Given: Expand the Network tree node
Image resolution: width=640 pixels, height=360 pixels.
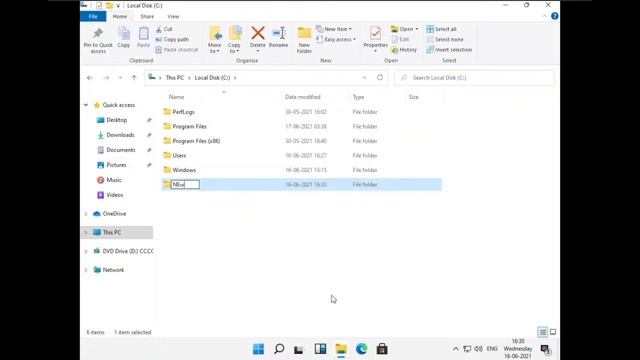Looking at the screenshot, I should tap(86, 270).
